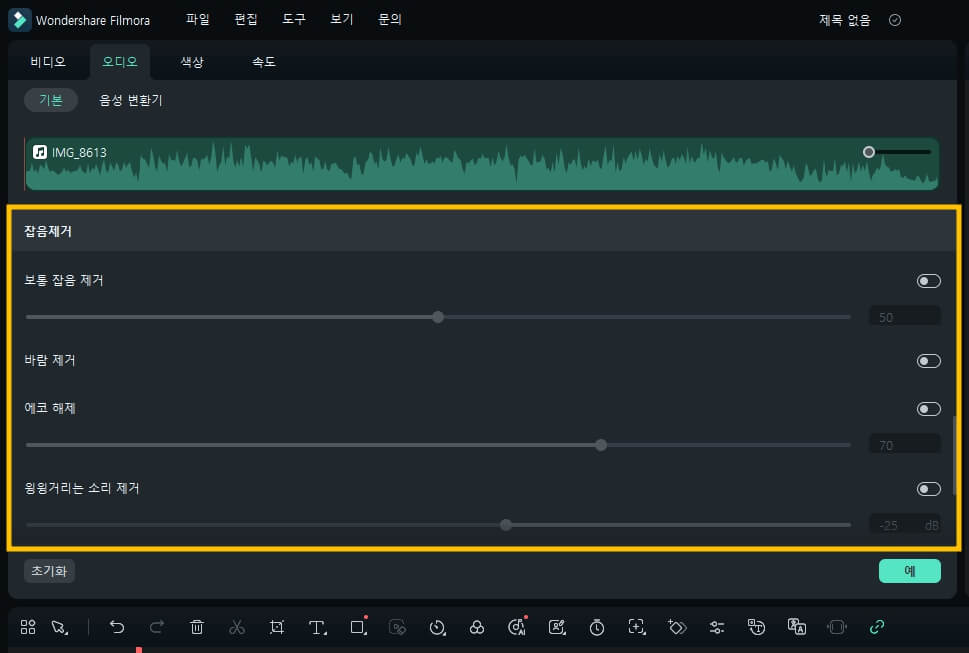Open the crop tool

(277, 628)
